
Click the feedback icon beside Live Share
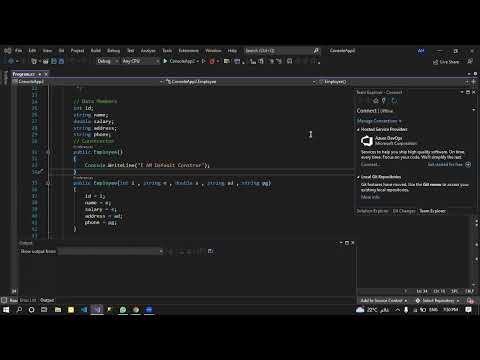(x=470, y=62)
